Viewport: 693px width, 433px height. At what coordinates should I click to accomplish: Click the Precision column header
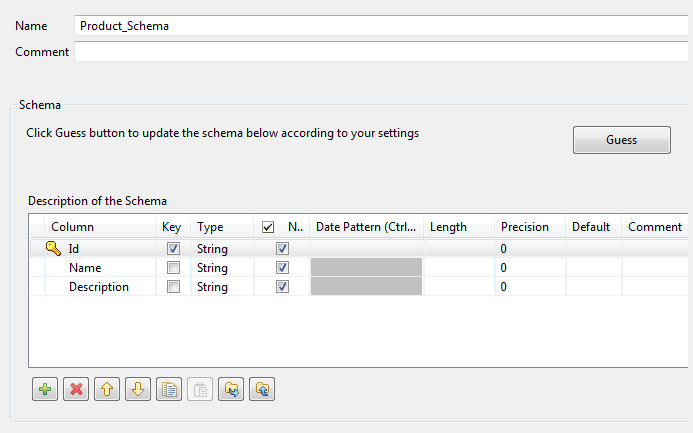(525, 227)
